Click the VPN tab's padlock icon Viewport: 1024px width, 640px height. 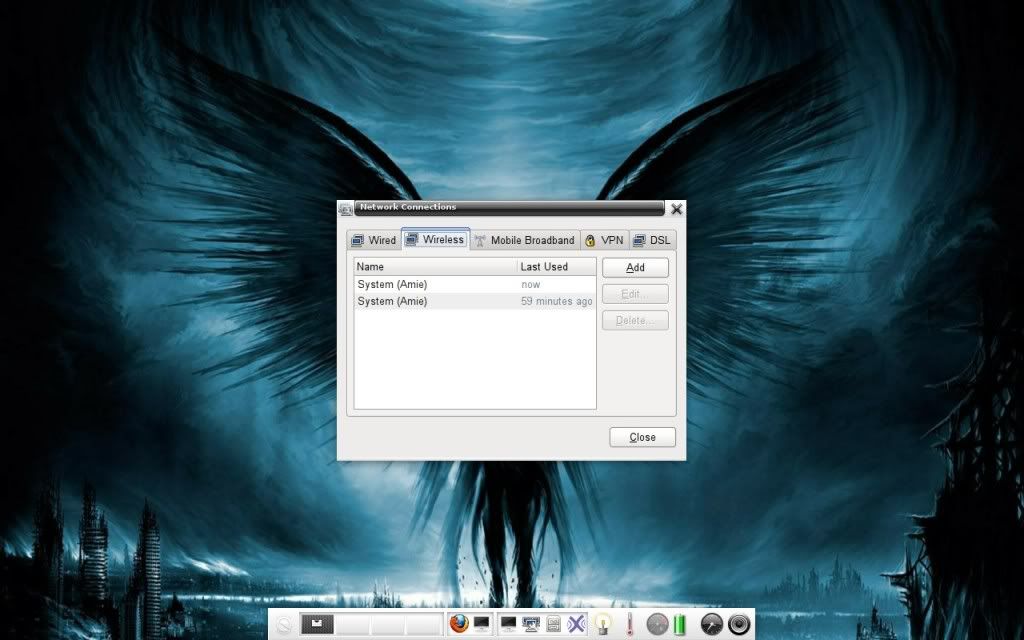click(x=590, y=240)
